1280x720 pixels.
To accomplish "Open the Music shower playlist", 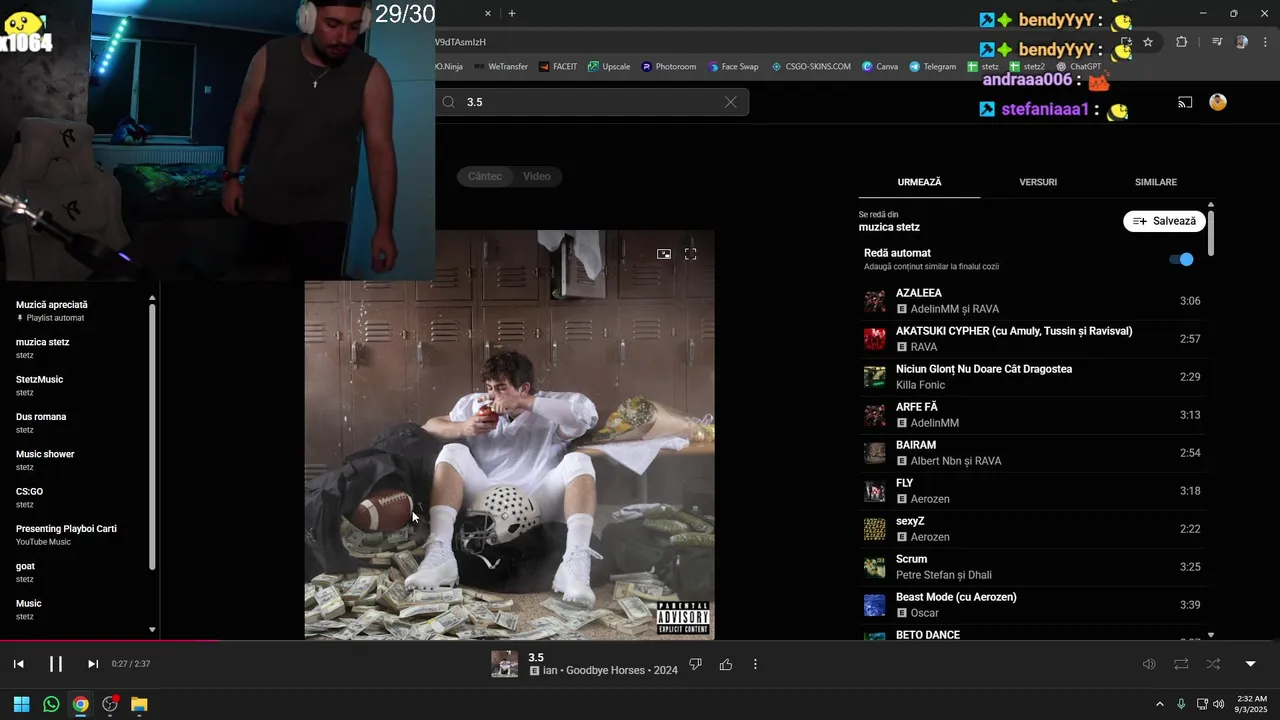I will tap(77, 460).
